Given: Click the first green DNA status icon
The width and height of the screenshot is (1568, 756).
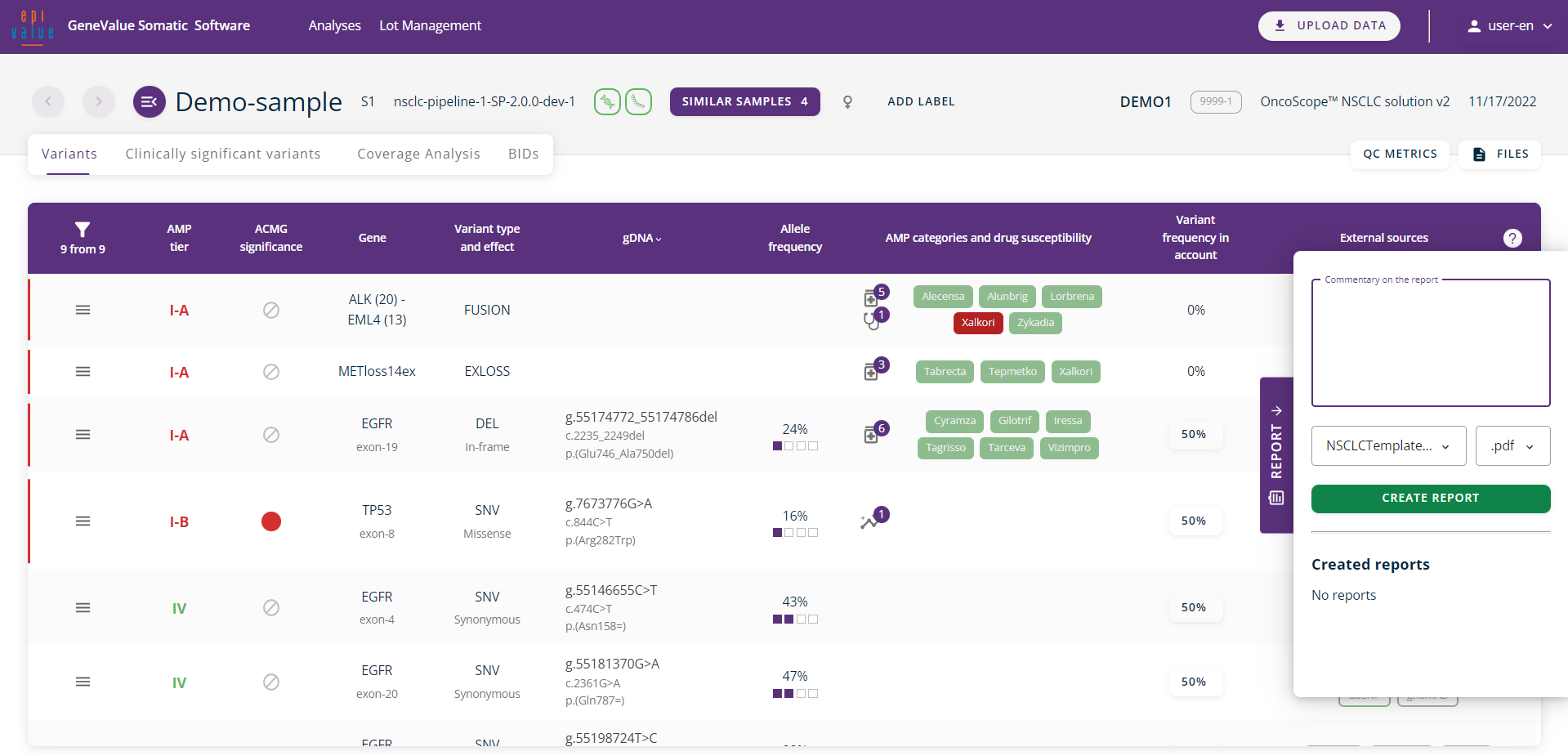Looking at the screenshot, I should [x=607, y=102].
